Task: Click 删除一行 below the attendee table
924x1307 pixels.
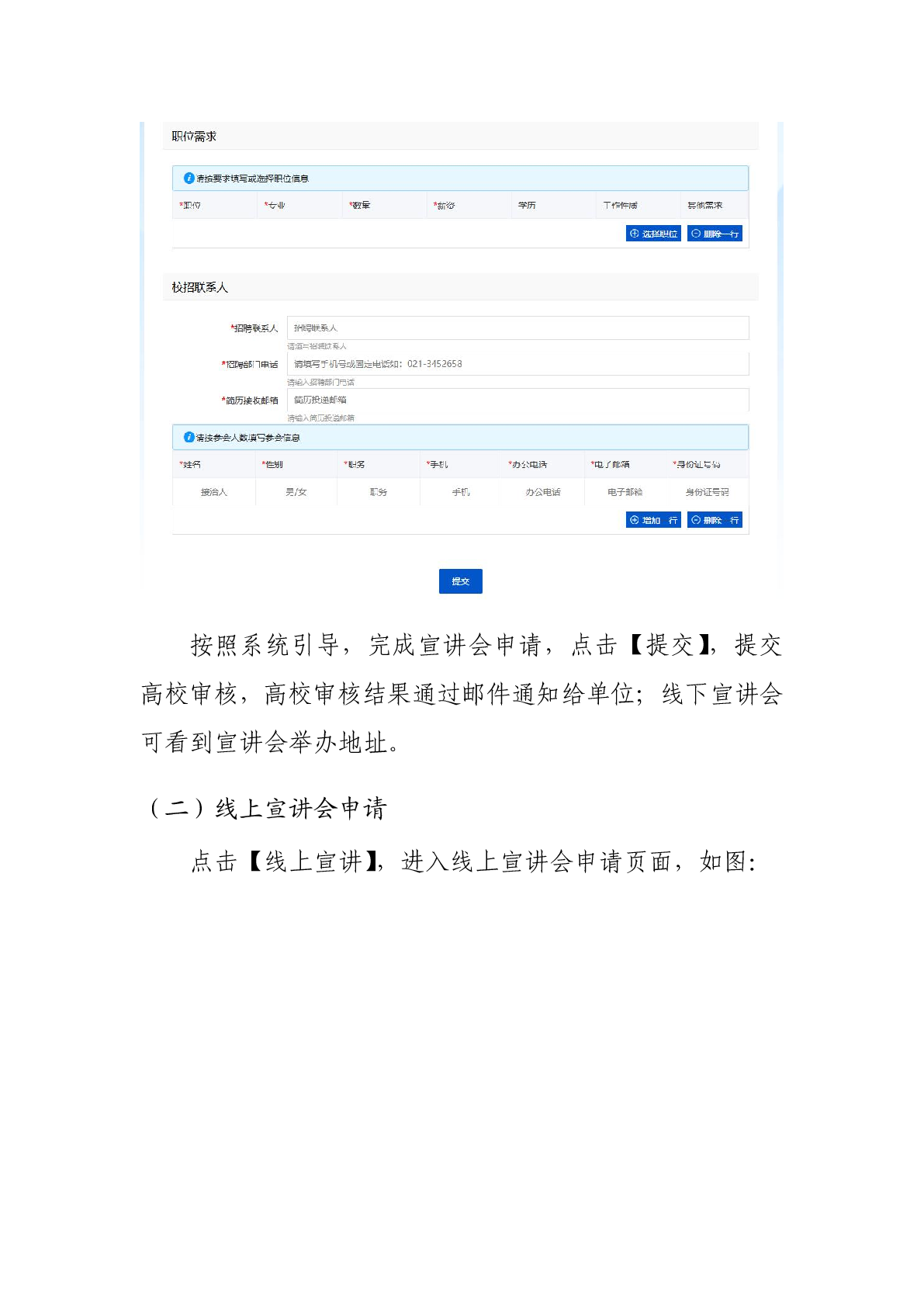Action: click(x=715, y=520)
